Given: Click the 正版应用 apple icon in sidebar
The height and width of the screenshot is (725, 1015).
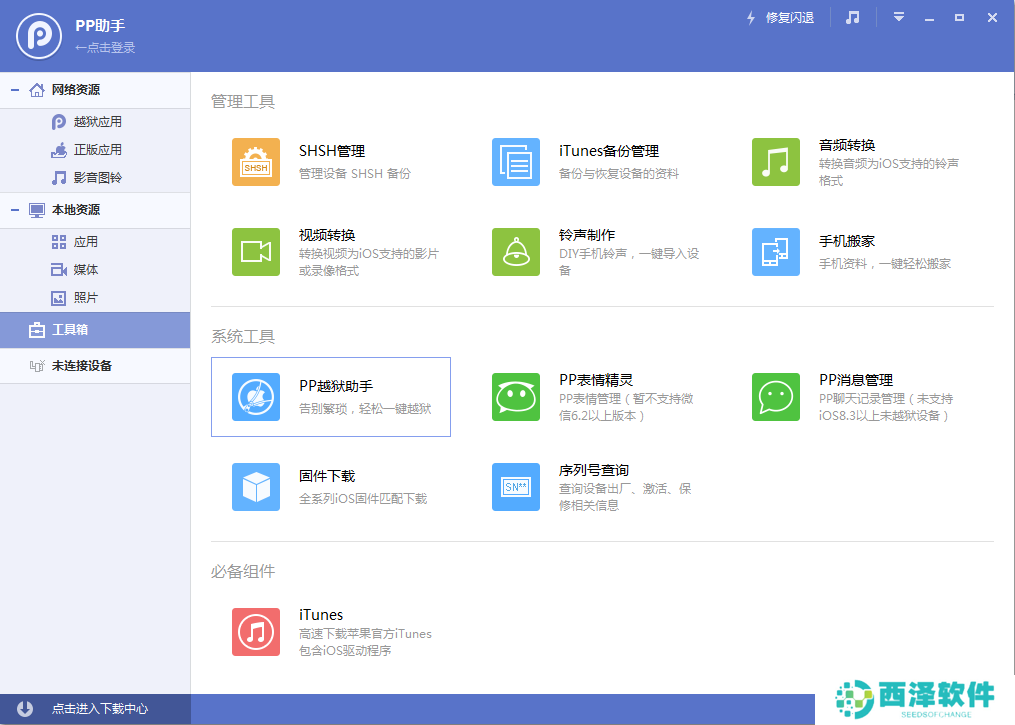Looking at the screenshot, I should [59, 150].
